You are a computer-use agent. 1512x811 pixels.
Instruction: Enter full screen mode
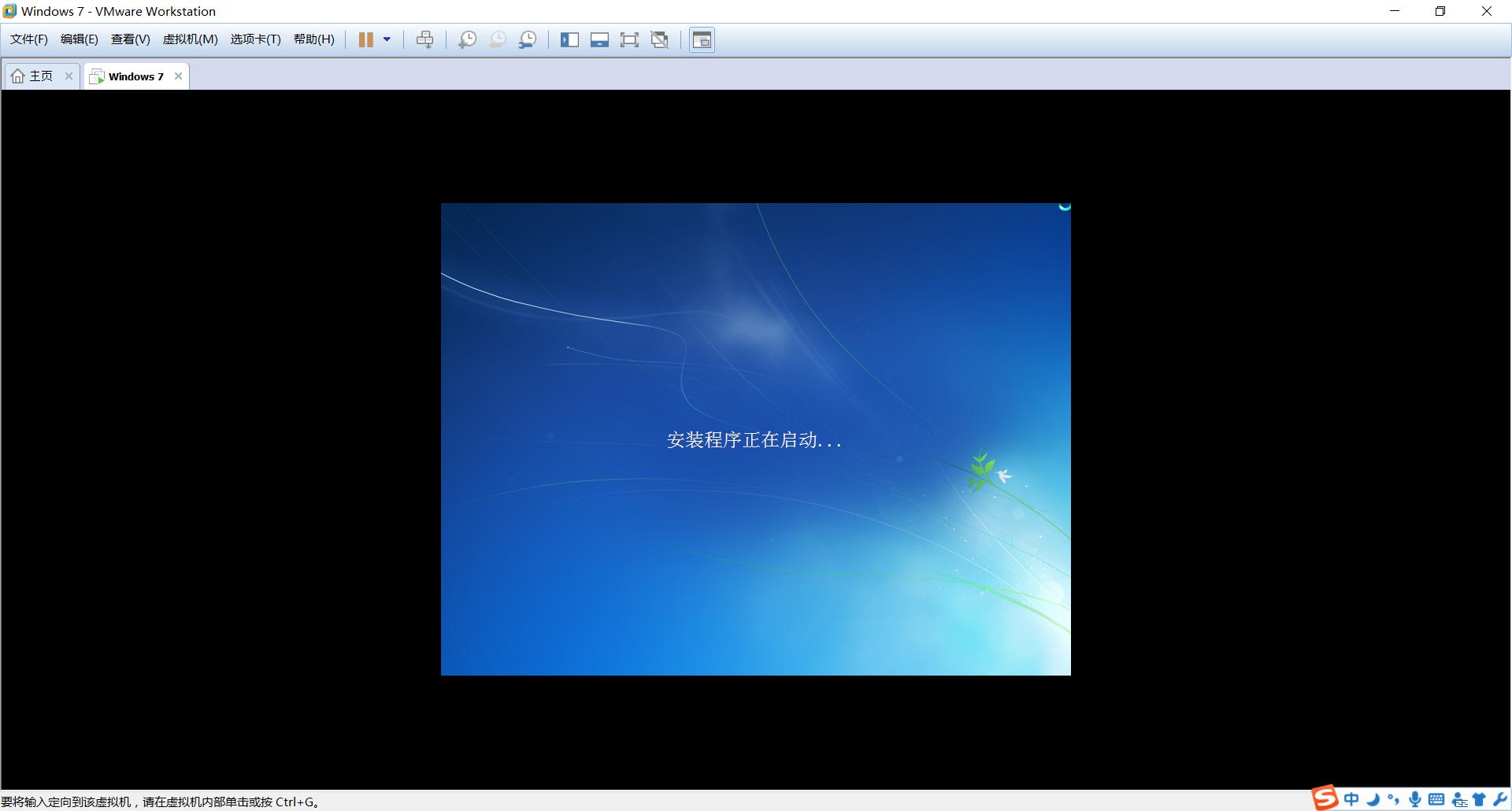pyautogui.click(x=629, y=40)
